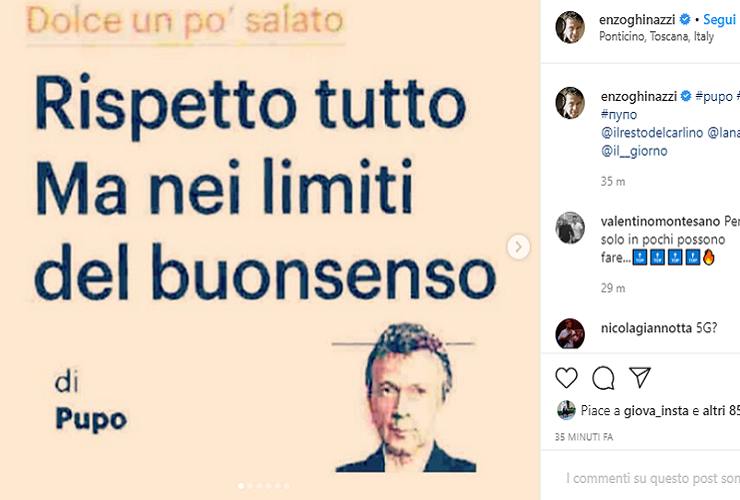
Task: Open enzoghinazzi profile picture in header
Action: 570,27
